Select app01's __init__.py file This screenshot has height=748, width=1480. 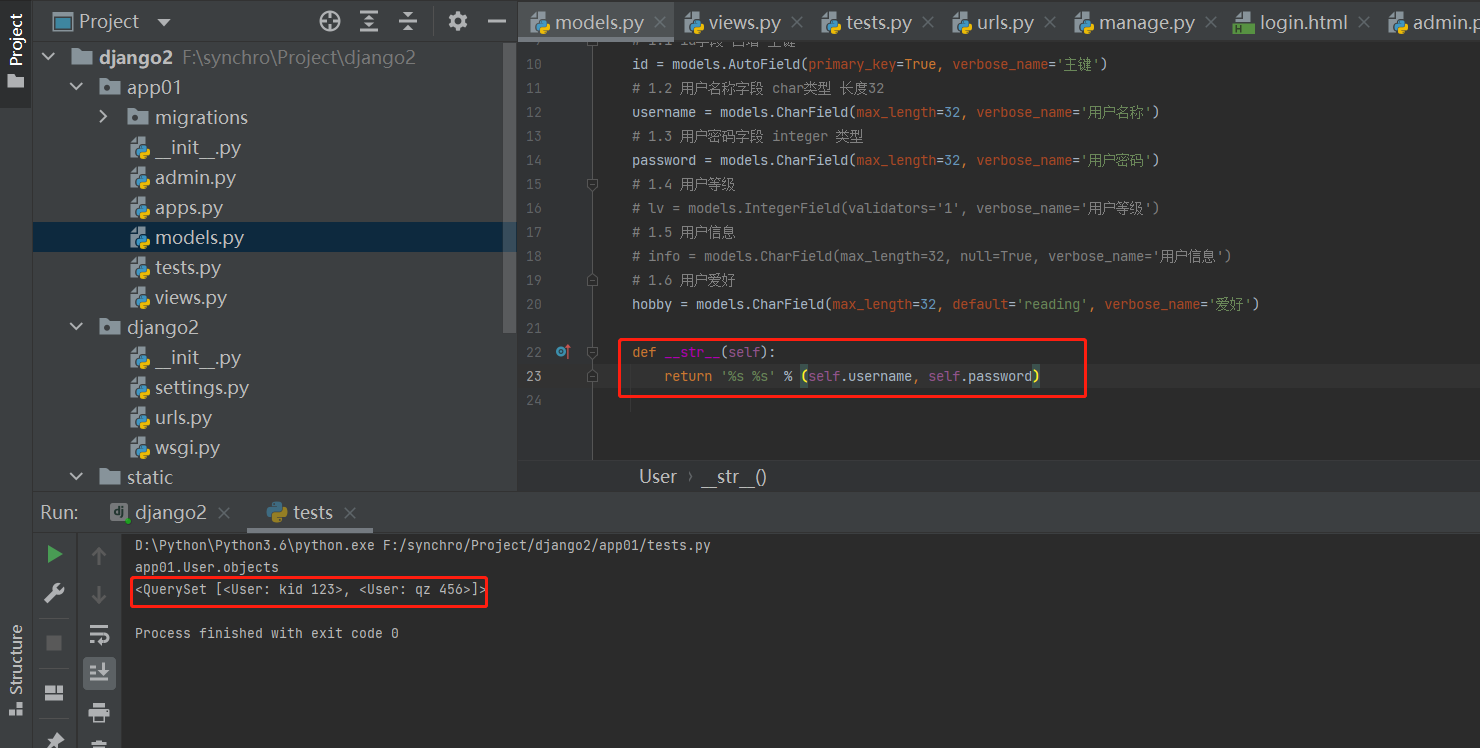(x=197, y=148)
